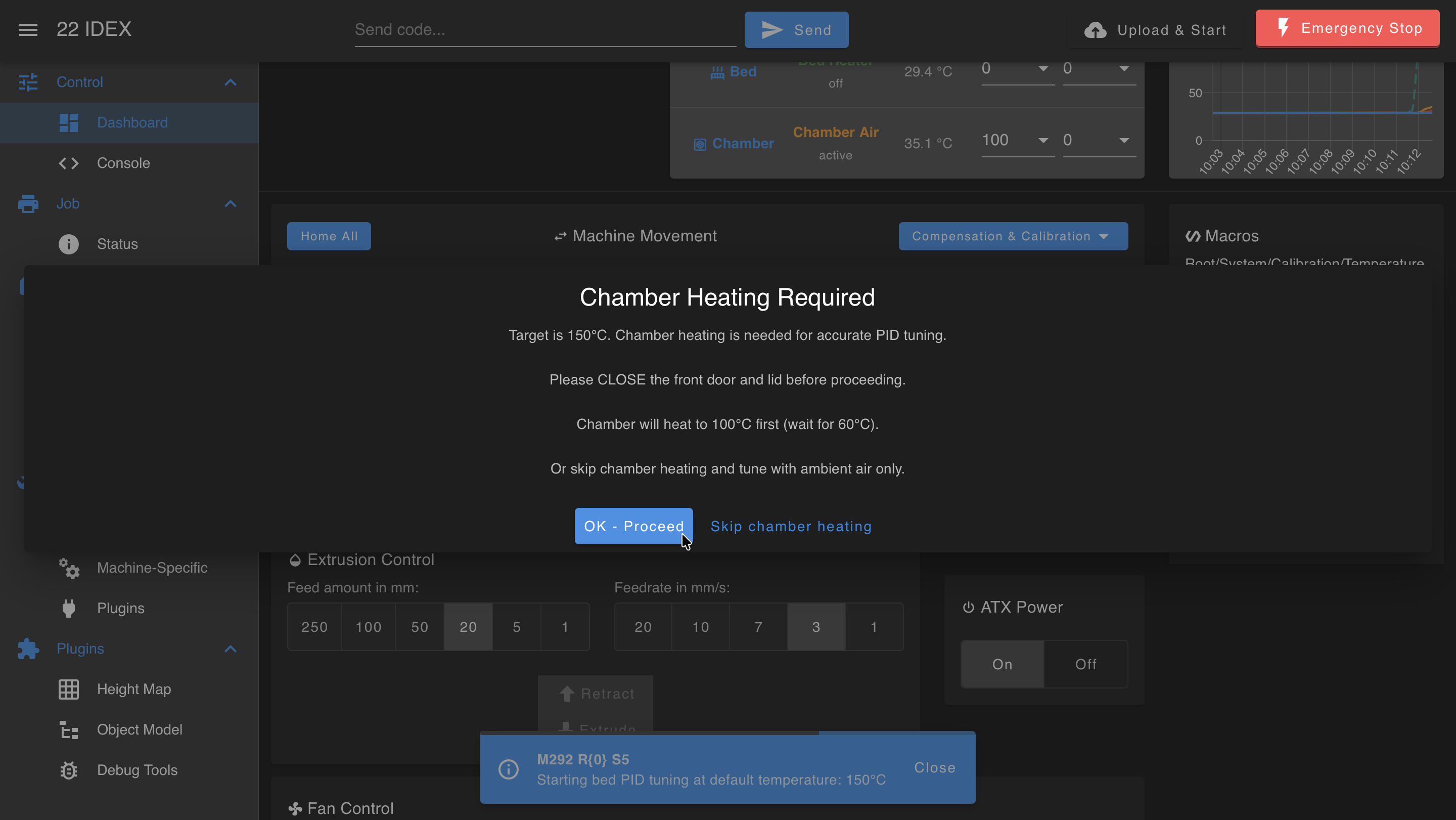Screen dimensions: 1456x820
Task: Click the temperature chart
Action: point(1306,120)
